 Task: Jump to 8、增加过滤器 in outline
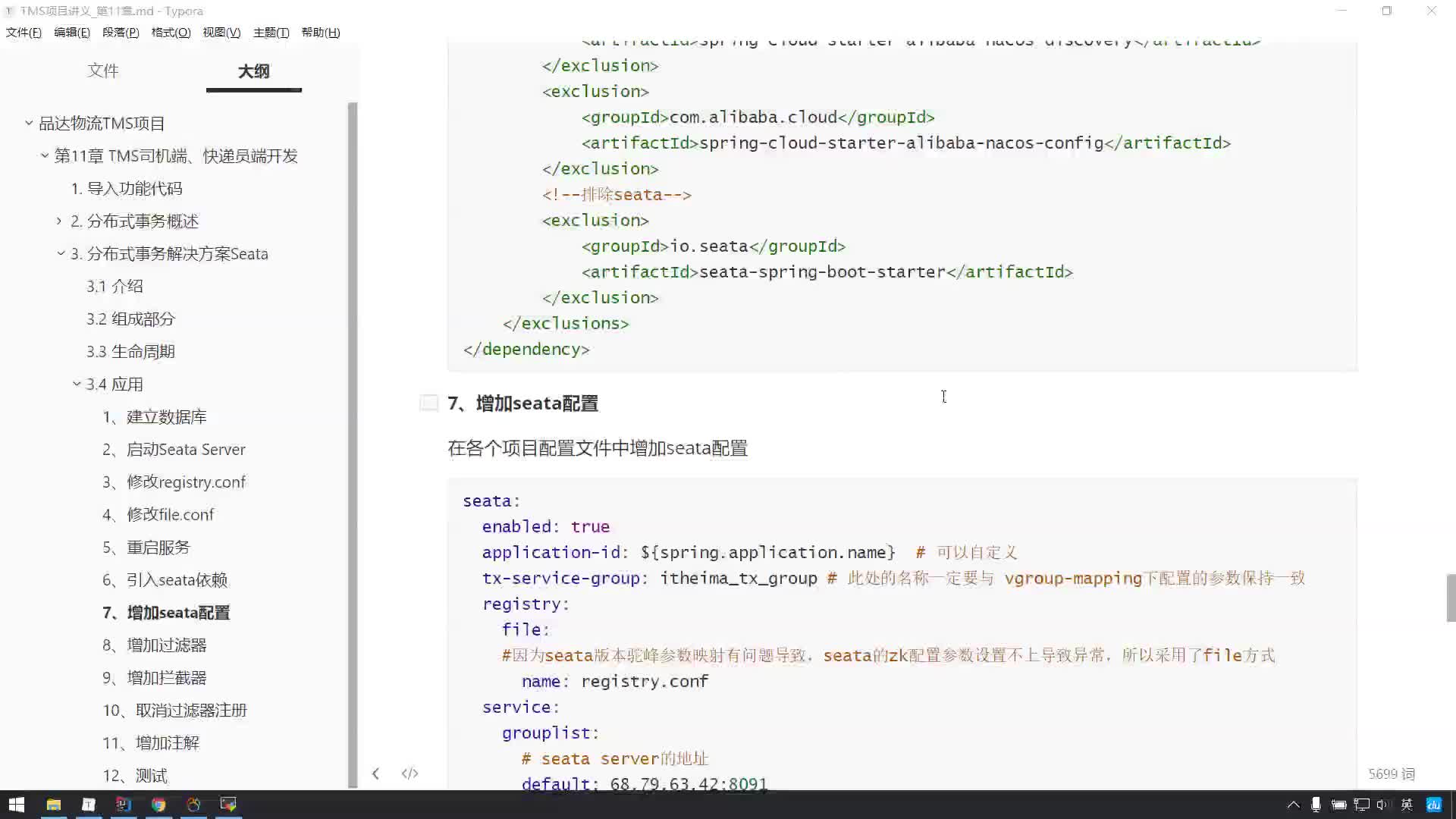click(x=155, y=645)
